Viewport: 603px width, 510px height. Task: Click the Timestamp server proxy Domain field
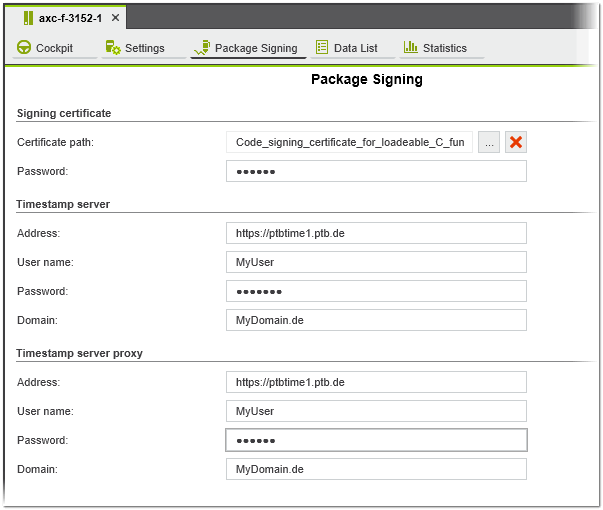(376, 469)
